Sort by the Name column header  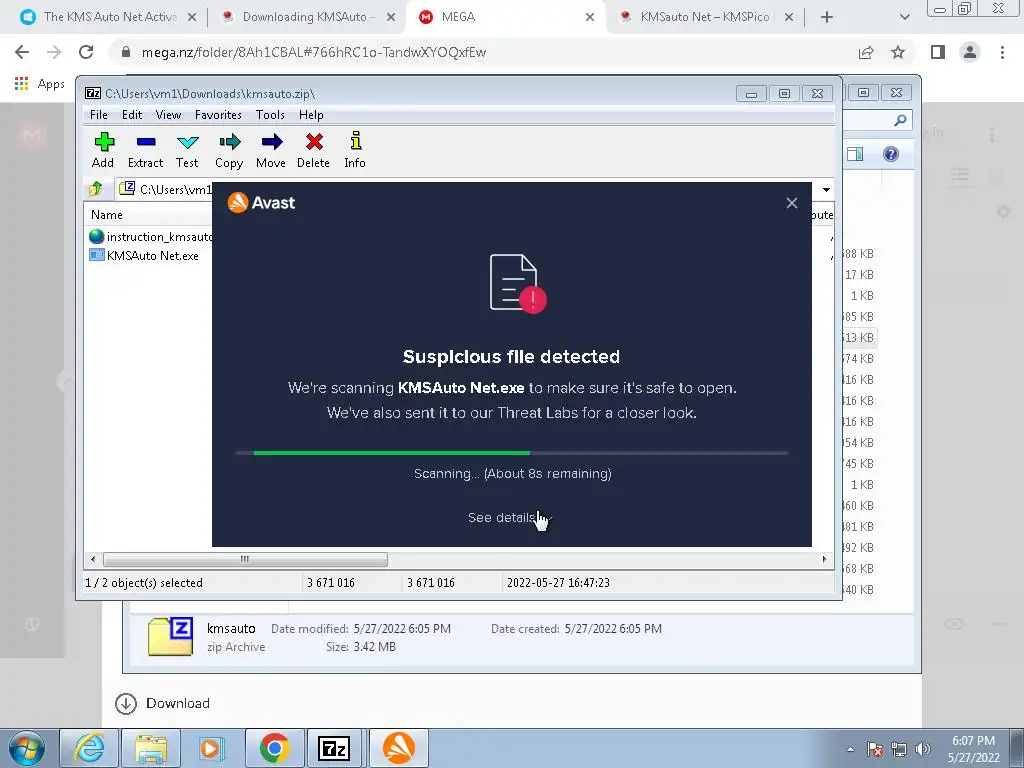106,215
